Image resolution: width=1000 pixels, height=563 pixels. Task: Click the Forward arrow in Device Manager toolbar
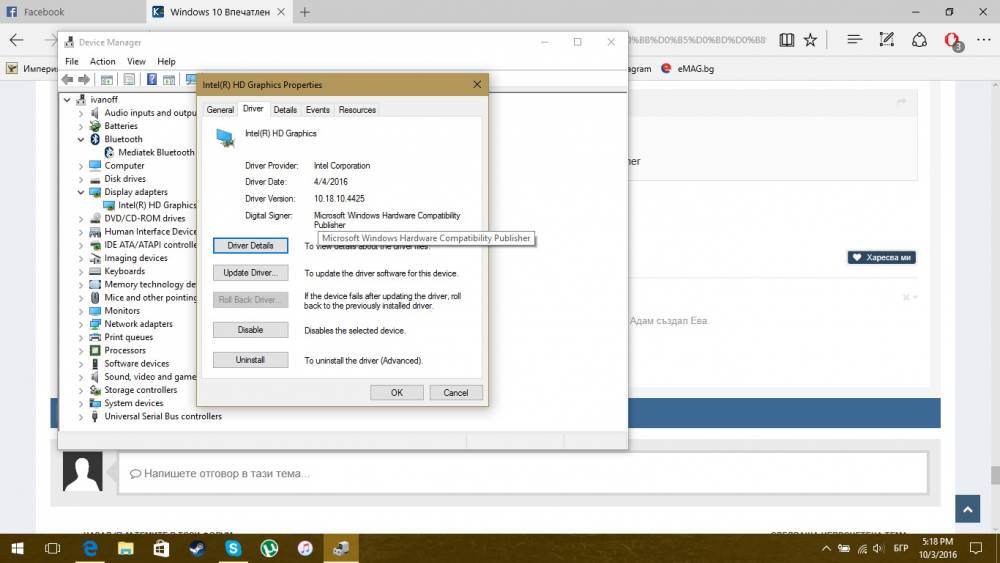(84, 80)
